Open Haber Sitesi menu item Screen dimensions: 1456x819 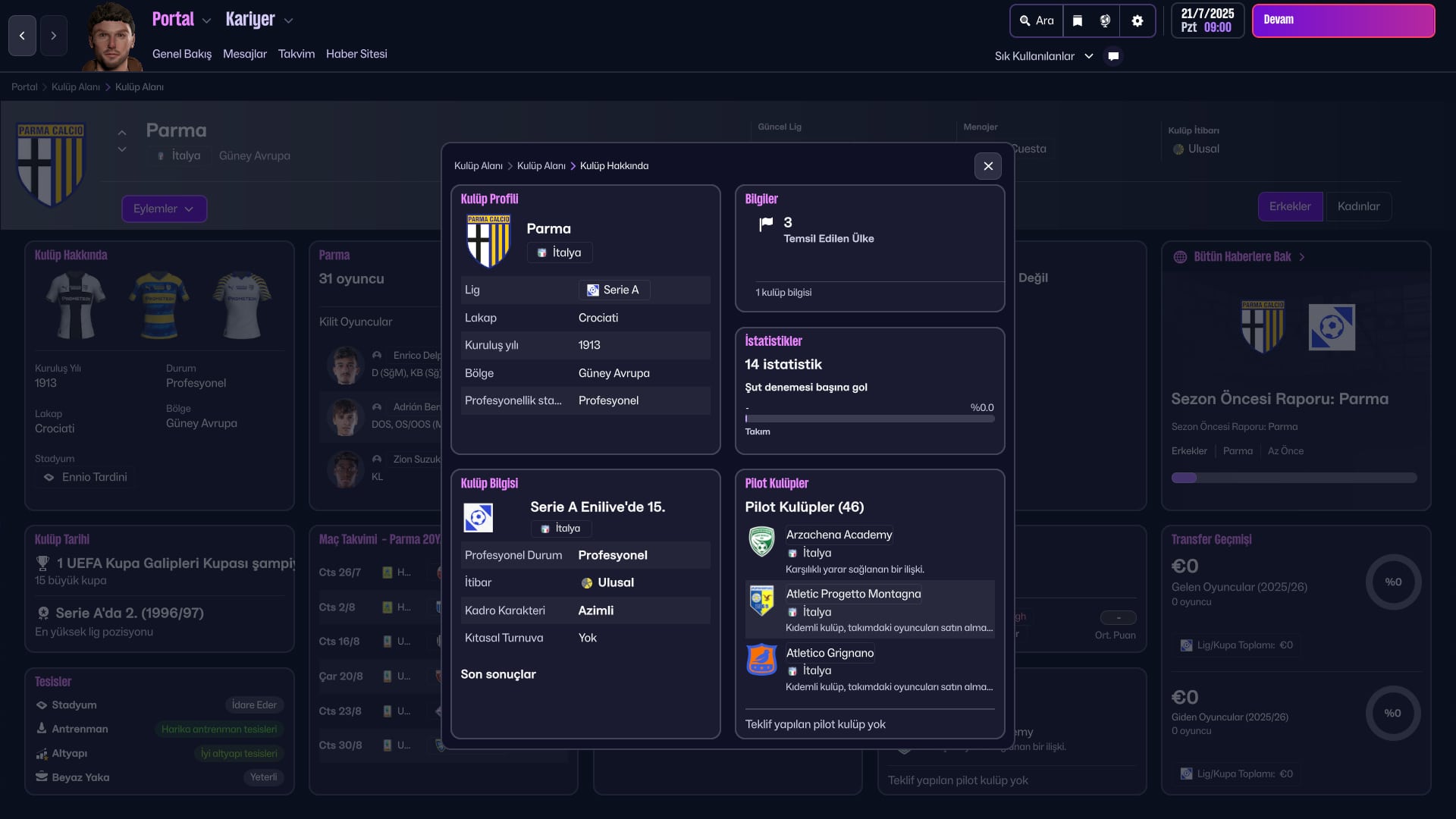[x=356, y=54]
